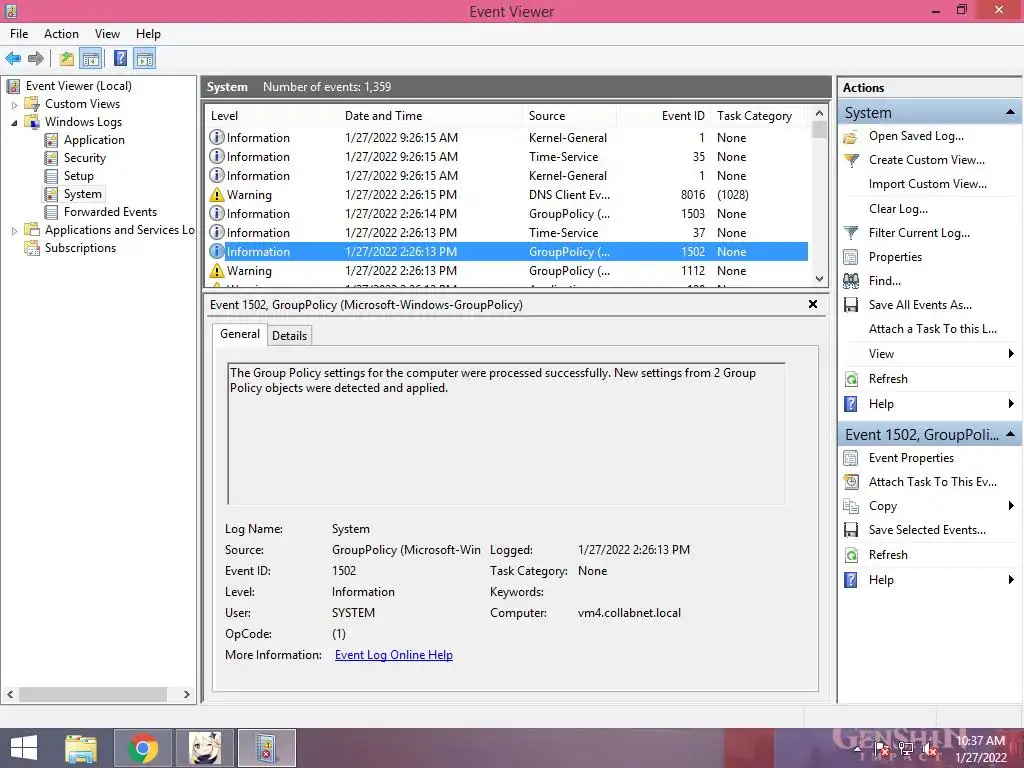Switch to the General tab
1024x768 pixels.
pos(240,334)
